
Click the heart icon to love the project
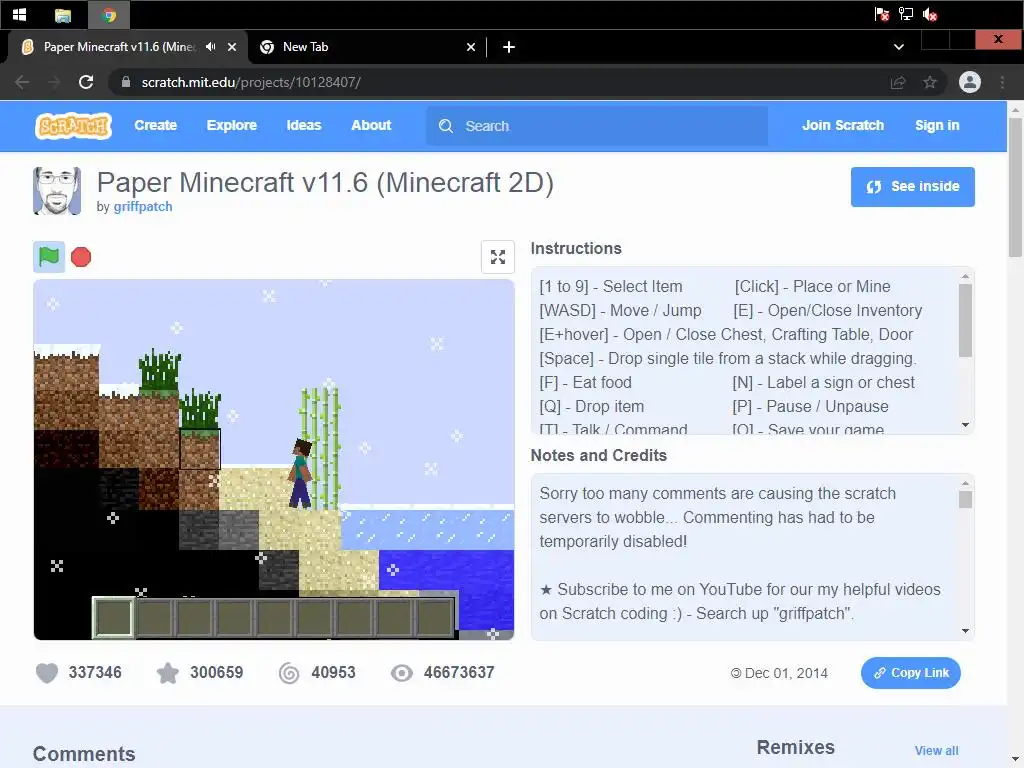click(47, 673)
